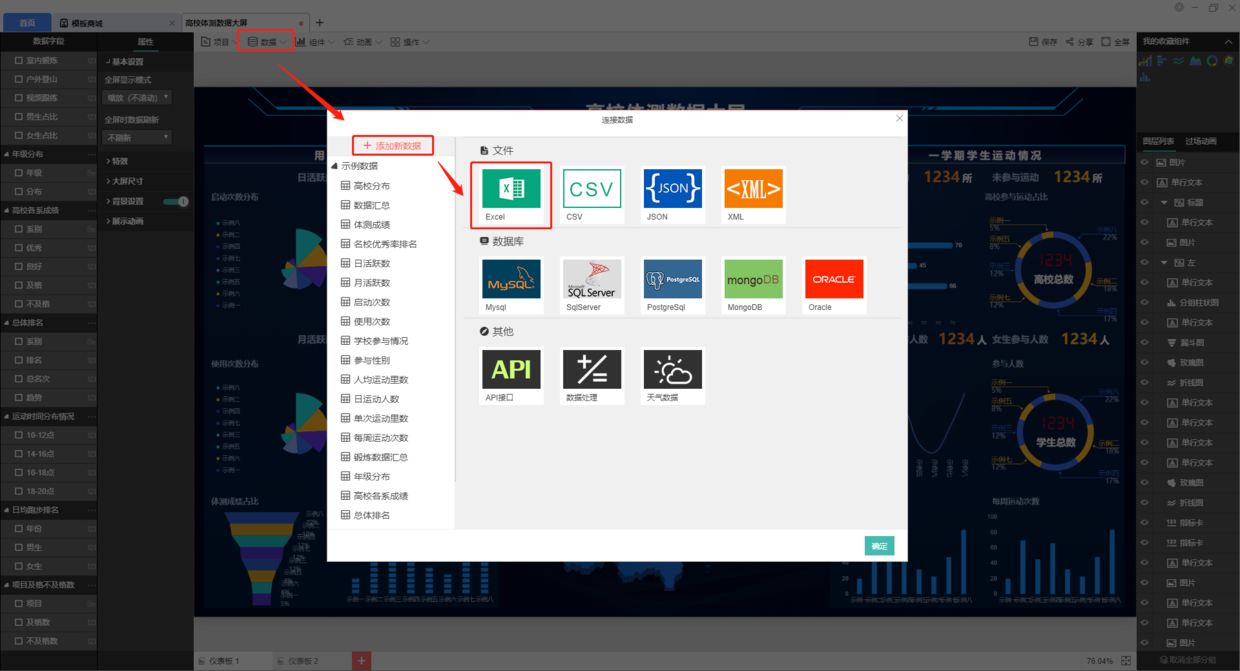Open the 动画 toolbar menu
Image resolution: width=1240 pixels, height=671 pixels.
(363, 42)
